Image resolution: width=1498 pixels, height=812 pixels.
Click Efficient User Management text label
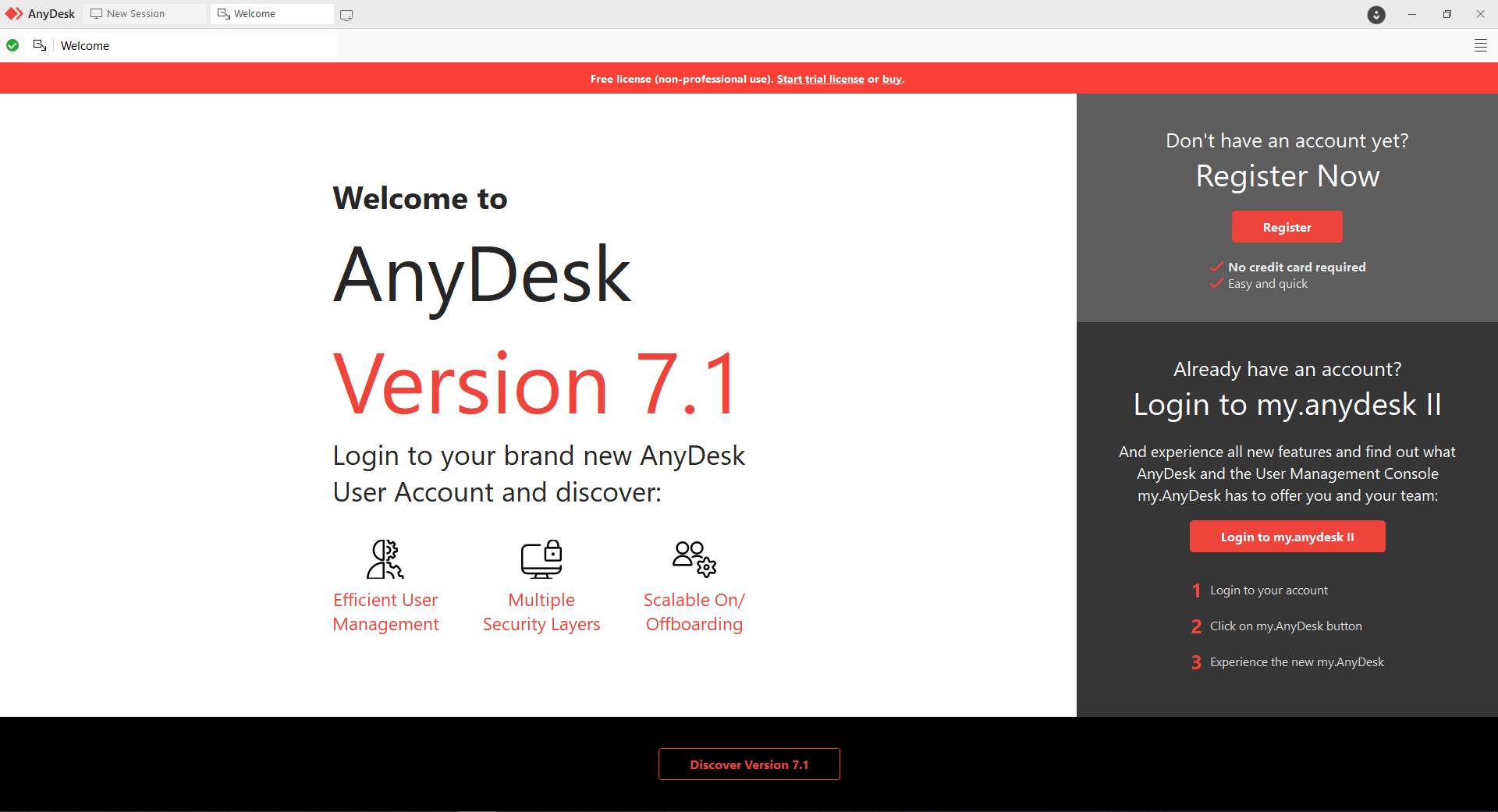385,612
